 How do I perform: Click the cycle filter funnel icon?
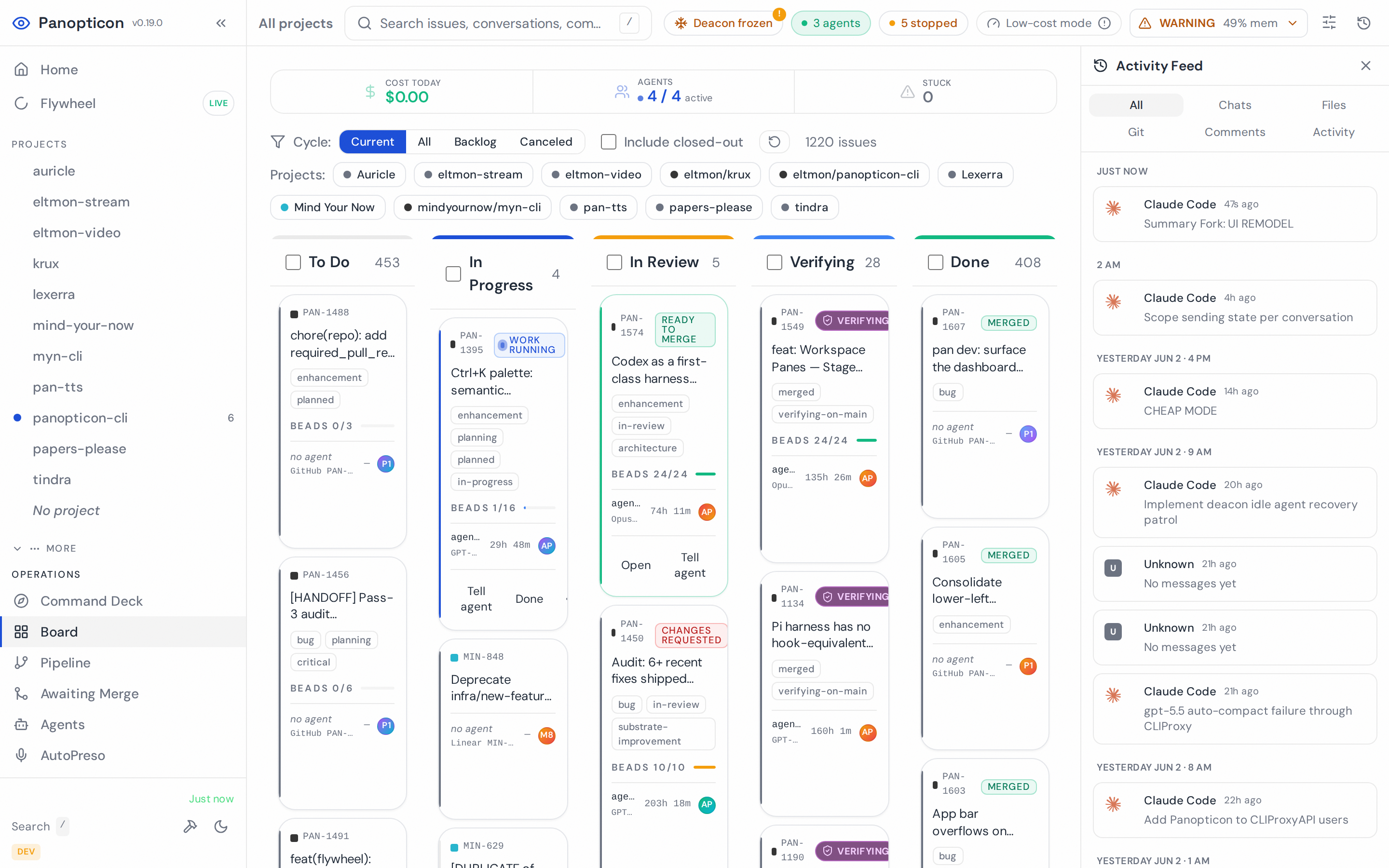pyautogui.click(x=278, y=142)
